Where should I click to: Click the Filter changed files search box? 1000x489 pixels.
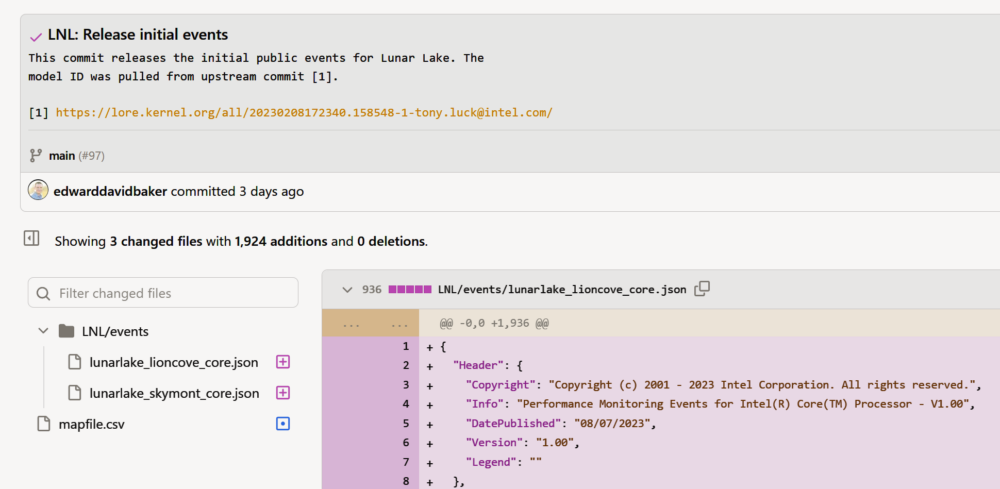163,293
